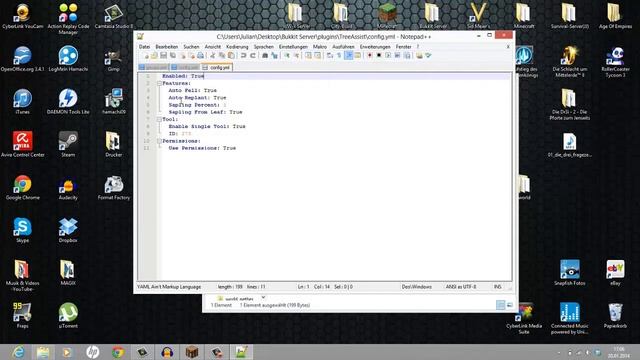Select the config.yml active tab
Screen dimensions: 640x360
217,67
